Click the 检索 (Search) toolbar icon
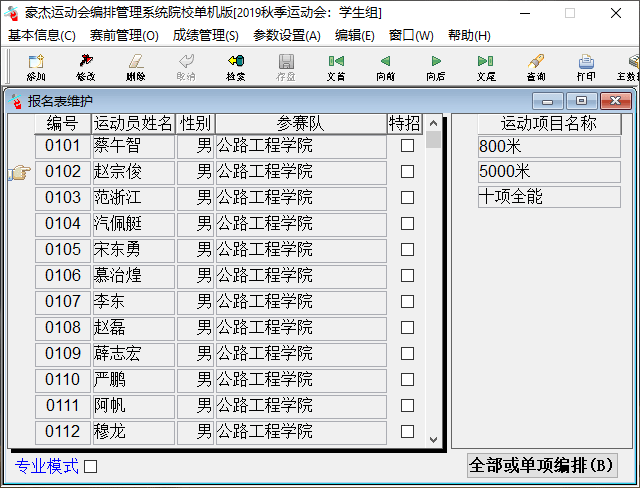640x488 pixels. click(236, 67)
